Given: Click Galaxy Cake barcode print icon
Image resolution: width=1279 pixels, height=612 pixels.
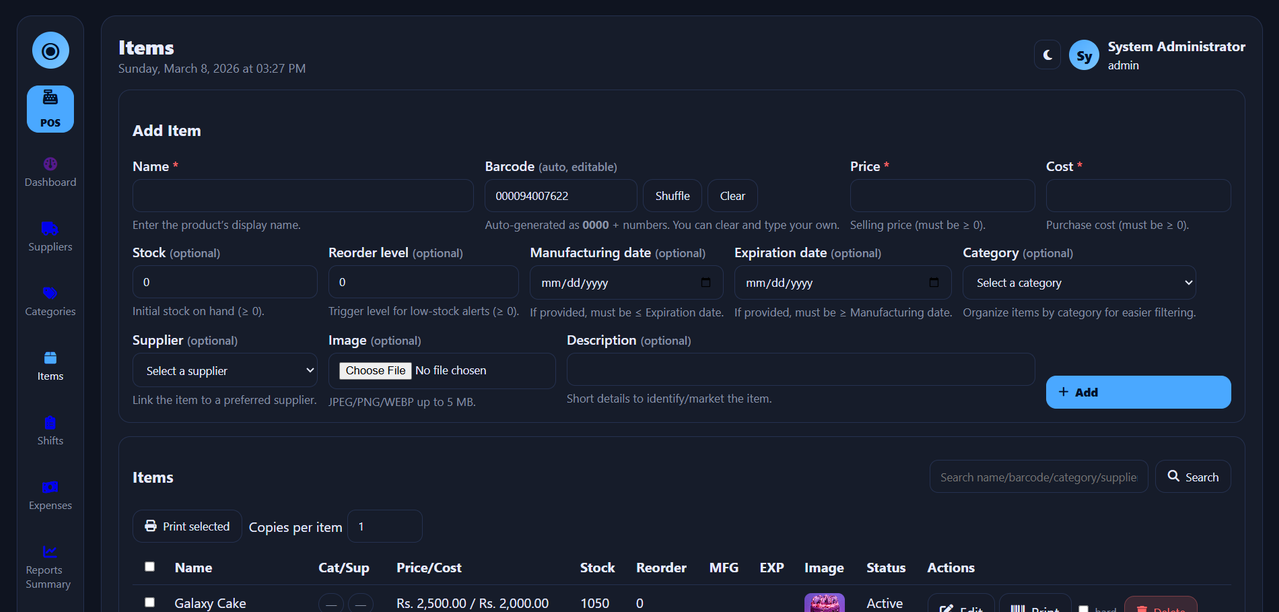Looking at the screenshot, I should [x=1017, y=610].
